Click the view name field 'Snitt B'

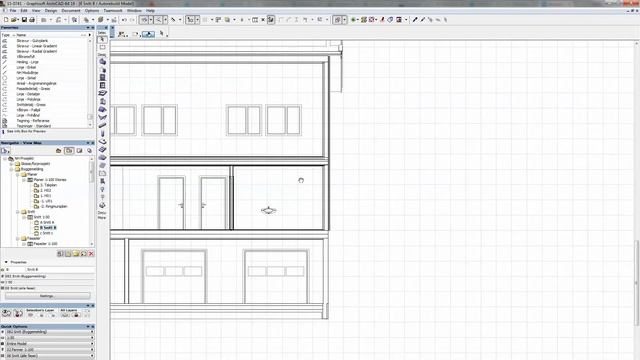coord(60,270)
